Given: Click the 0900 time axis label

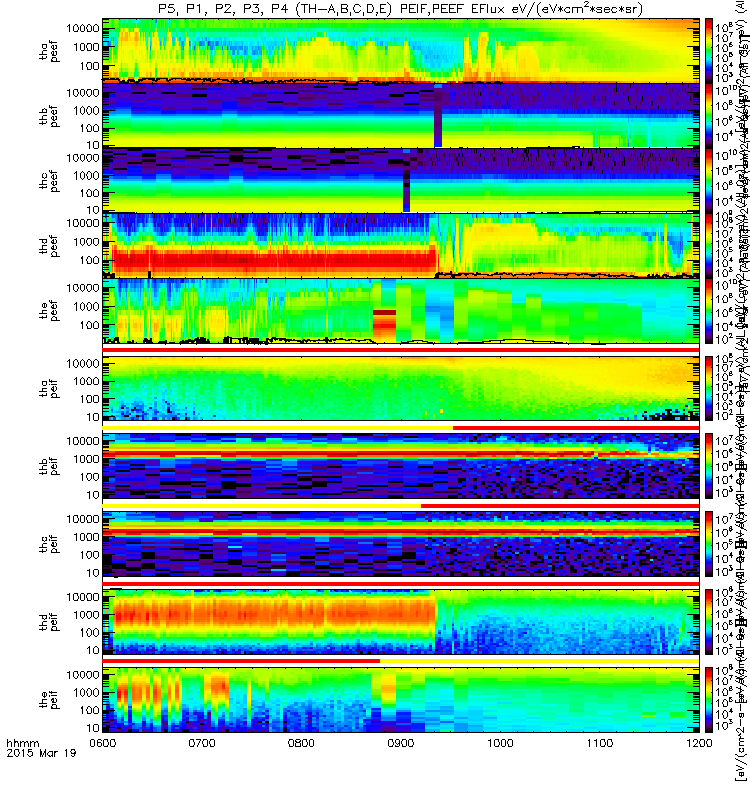Looking at the screenshot, I should [401, 743].
